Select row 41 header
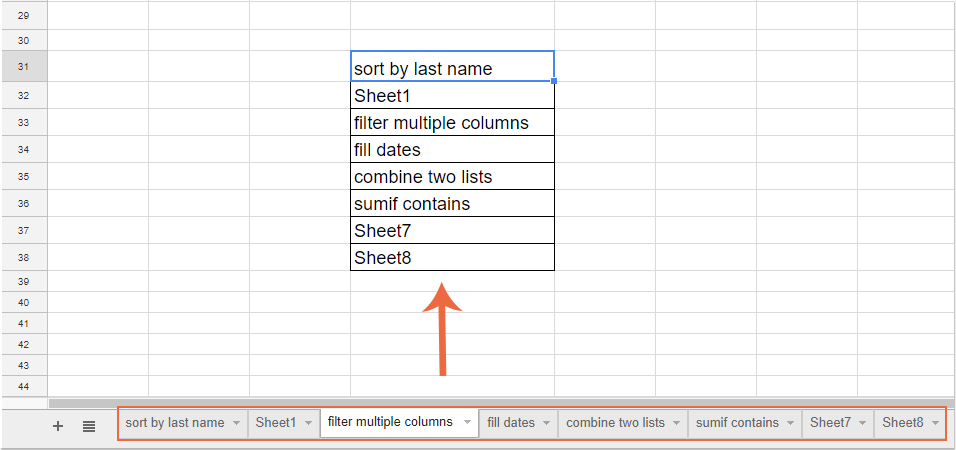The image size is (956, 450). (x=24, y=323)
